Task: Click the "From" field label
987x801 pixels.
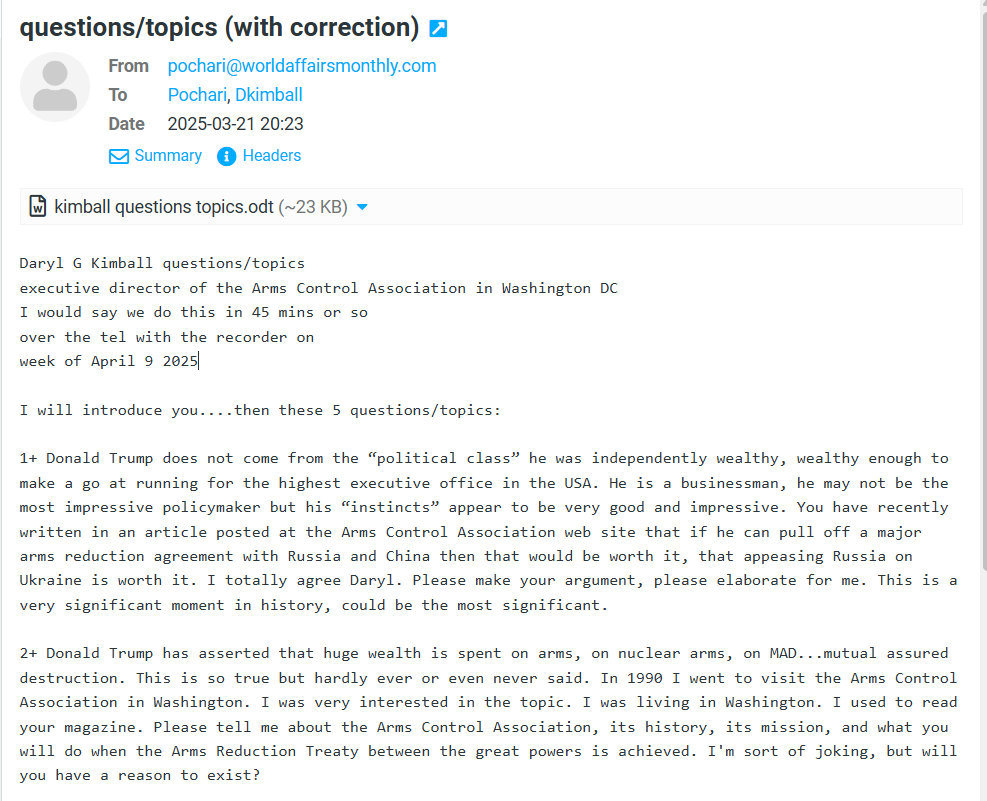Action: pos(128,66)
